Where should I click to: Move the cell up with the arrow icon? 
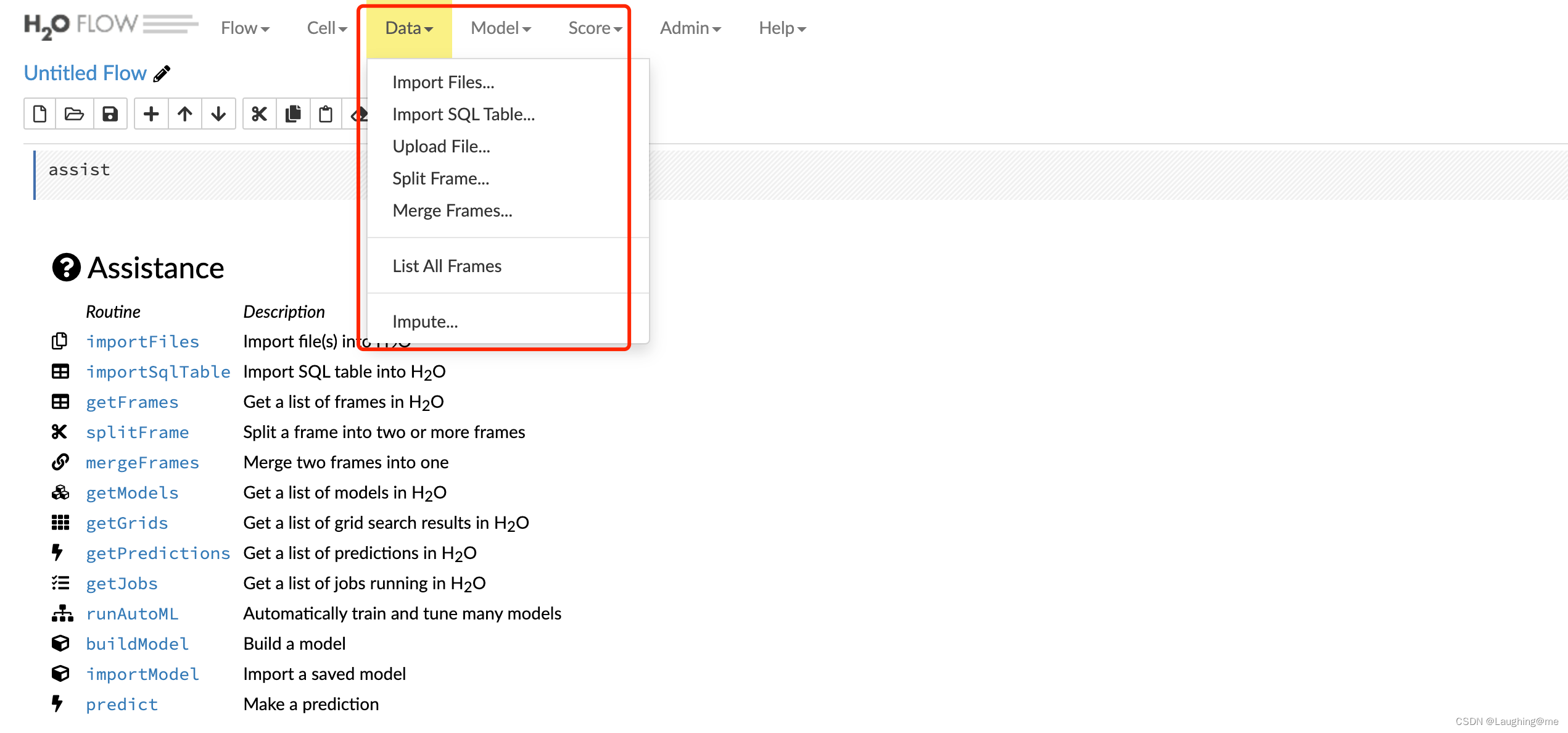point(184,114)
